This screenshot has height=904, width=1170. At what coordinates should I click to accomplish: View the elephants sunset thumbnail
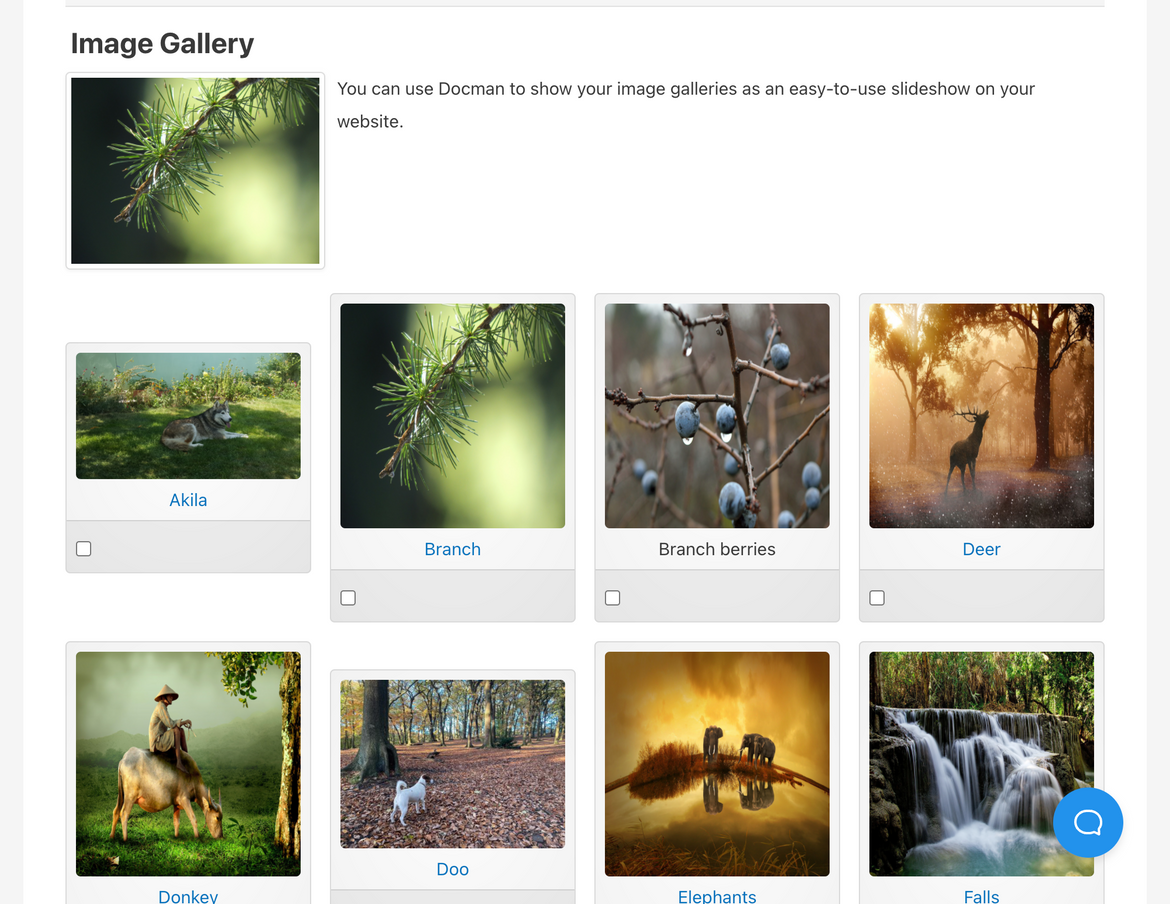[717, 764]
